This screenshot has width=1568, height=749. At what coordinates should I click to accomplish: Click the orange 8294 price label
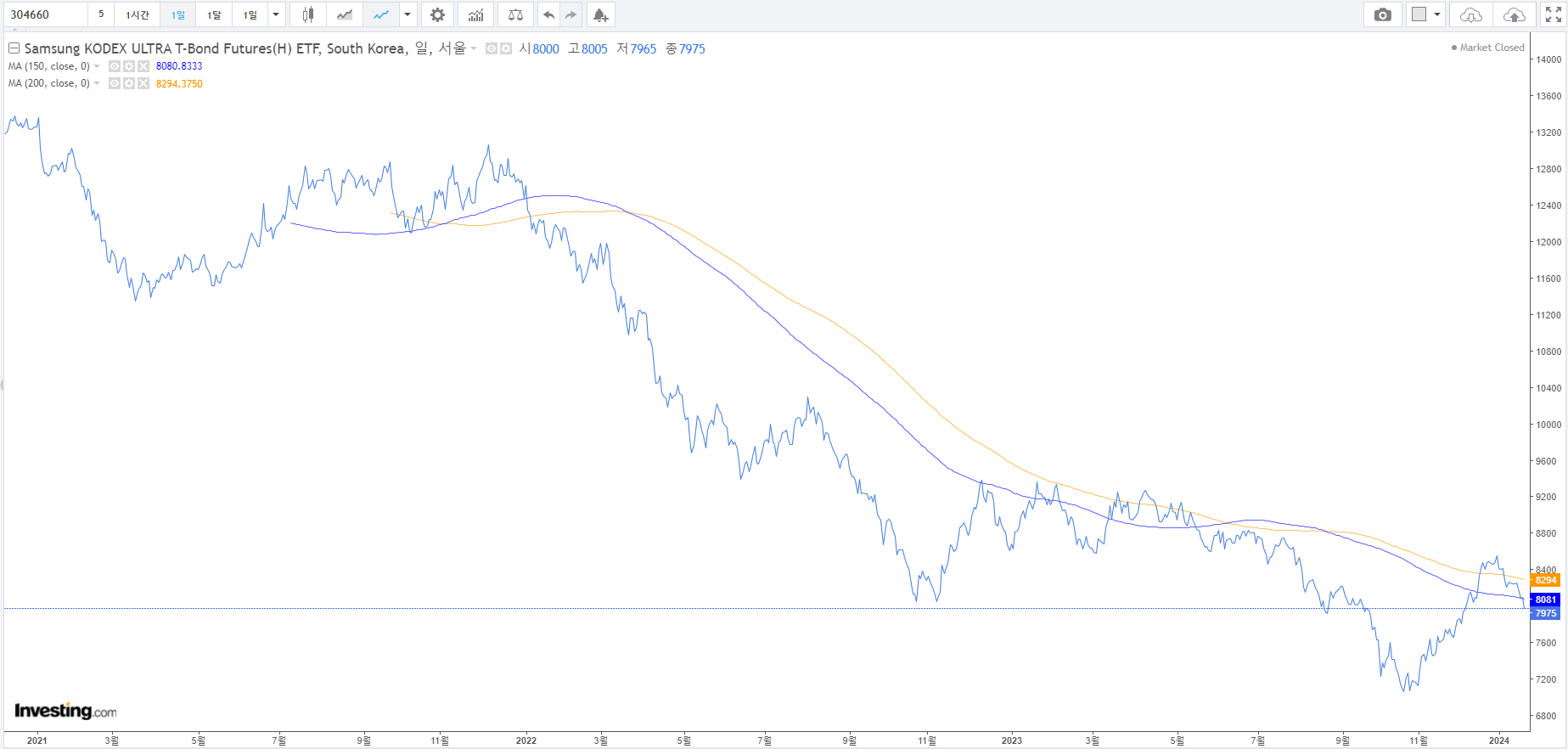coord(1545,580)
